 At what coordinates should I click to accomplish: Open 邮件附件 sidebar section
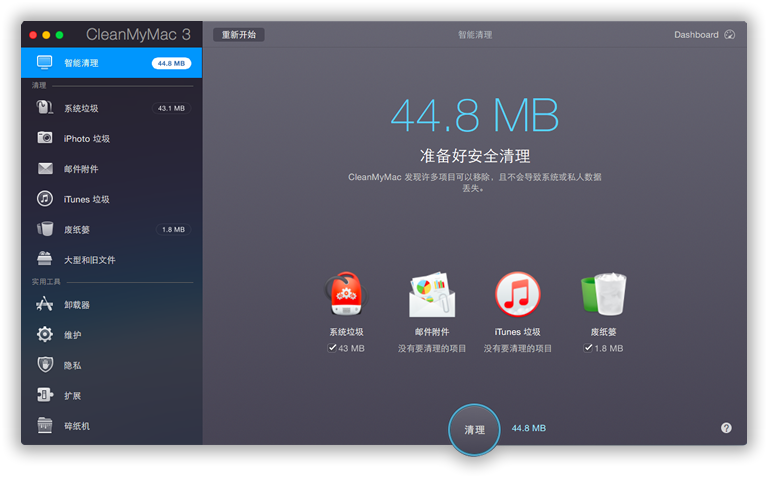tap(112, 168)
